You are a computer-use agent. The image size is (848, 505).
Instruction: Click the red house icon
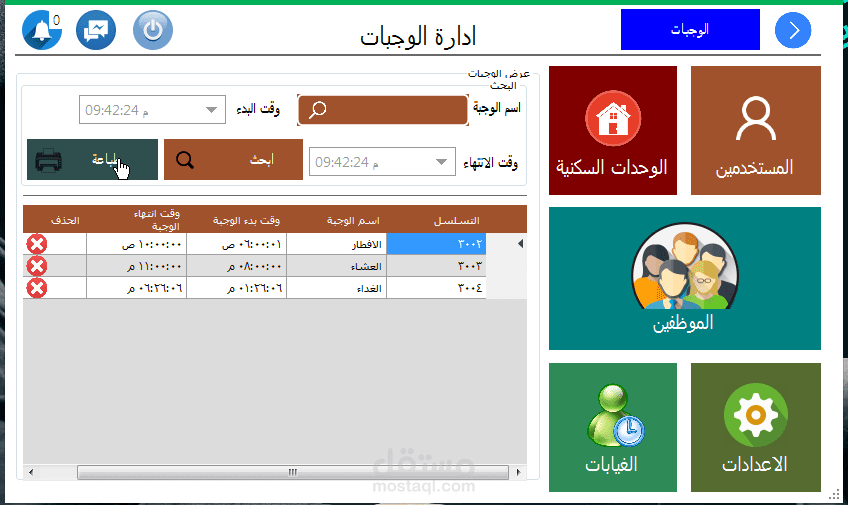[613, 118]
